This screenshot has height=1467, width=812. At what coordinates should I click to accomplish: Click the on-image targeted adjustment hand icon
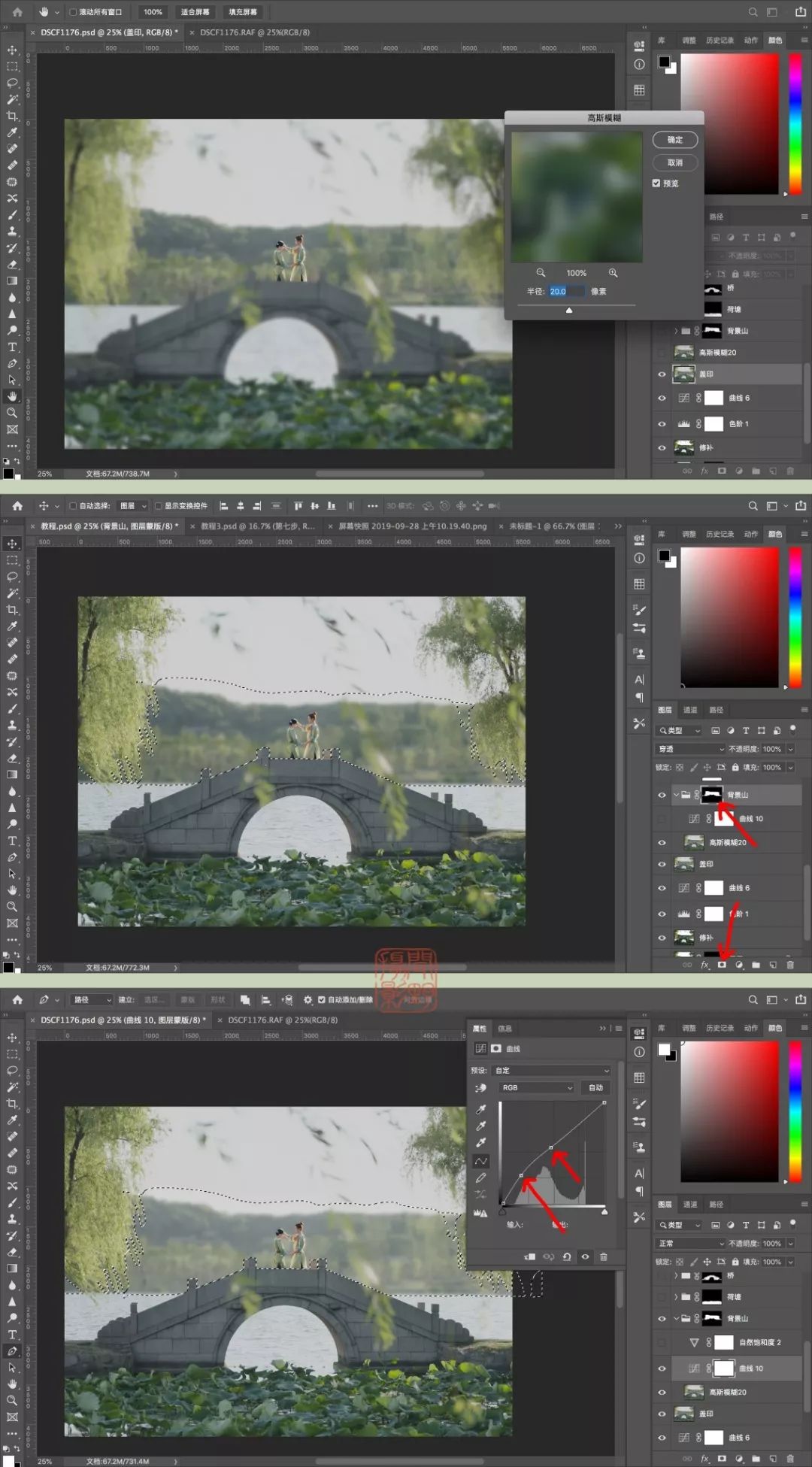tap(481, 1088)
